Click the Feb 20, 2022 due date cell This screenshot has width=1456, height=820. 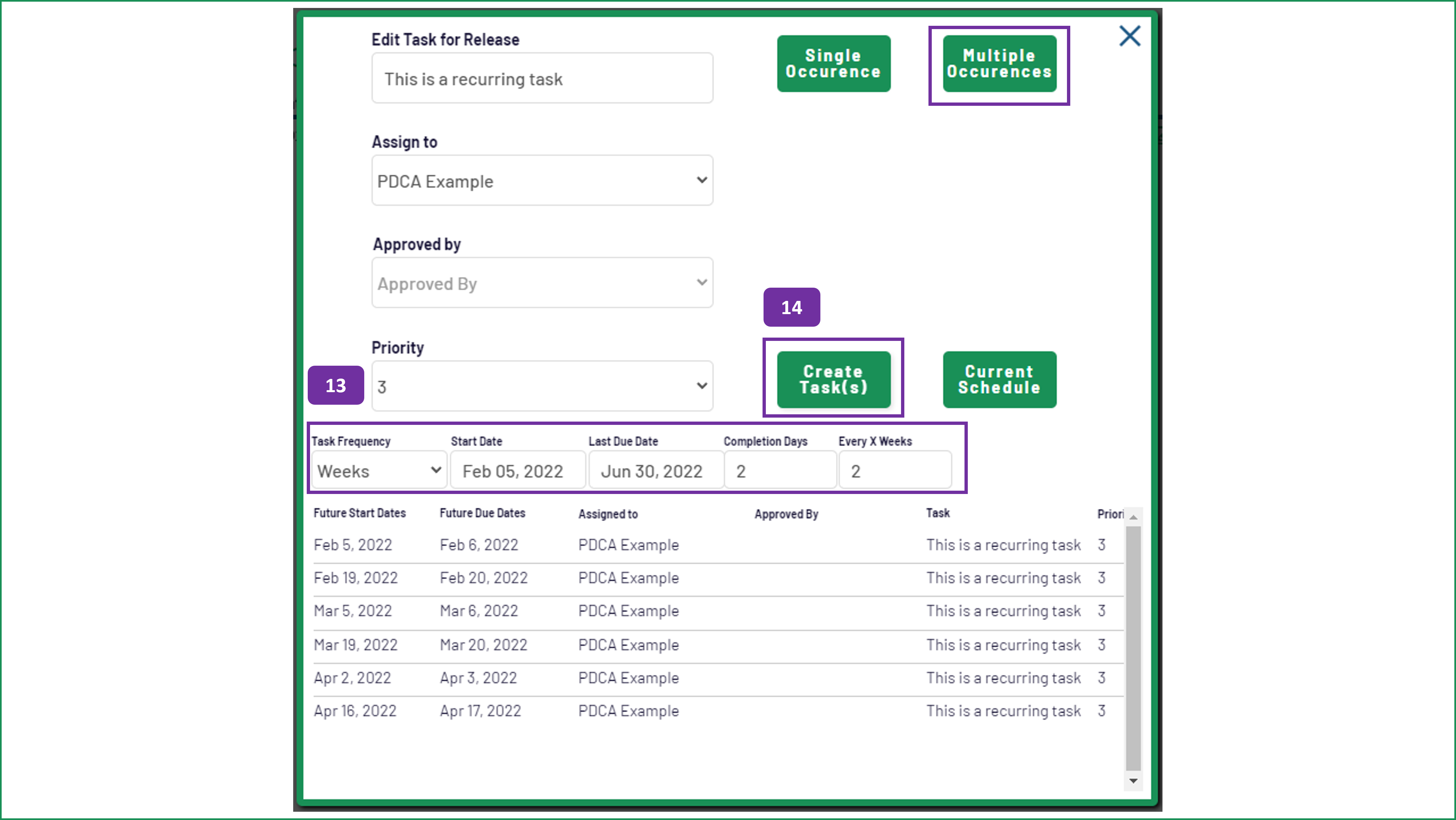click(483, 578)
